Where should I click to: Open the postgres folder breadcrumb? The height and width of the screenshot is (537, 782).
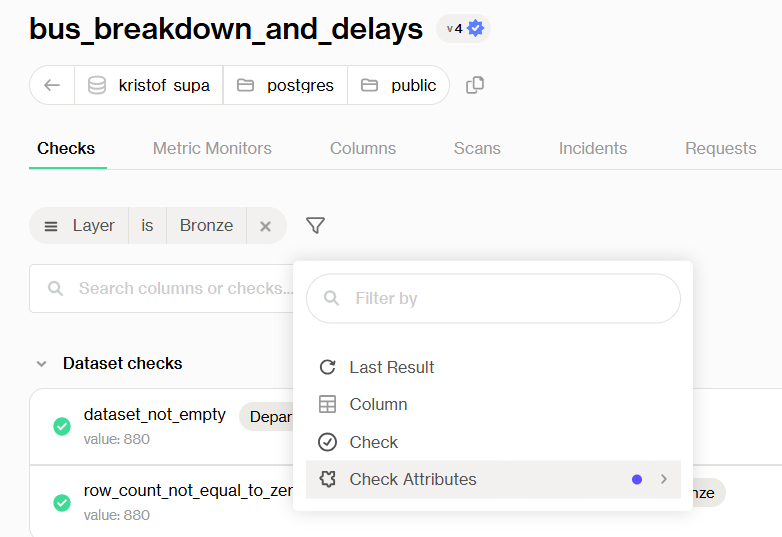(285, 85)
